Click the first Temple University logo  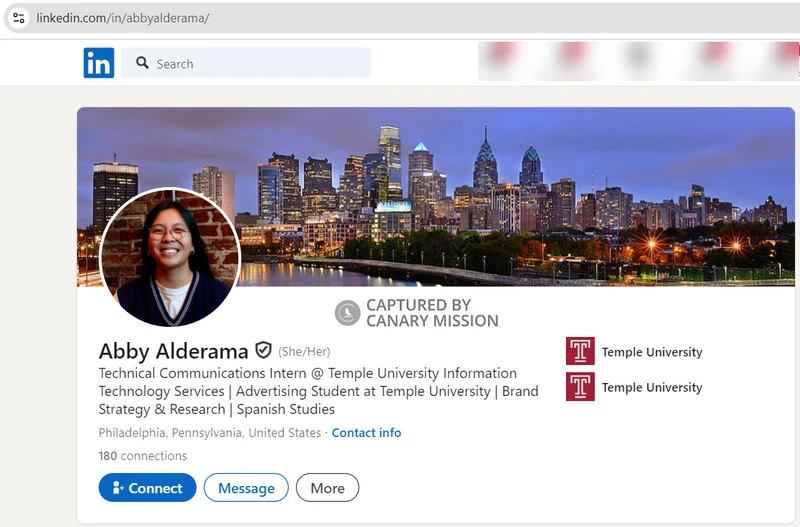click(x=580, y=351)
